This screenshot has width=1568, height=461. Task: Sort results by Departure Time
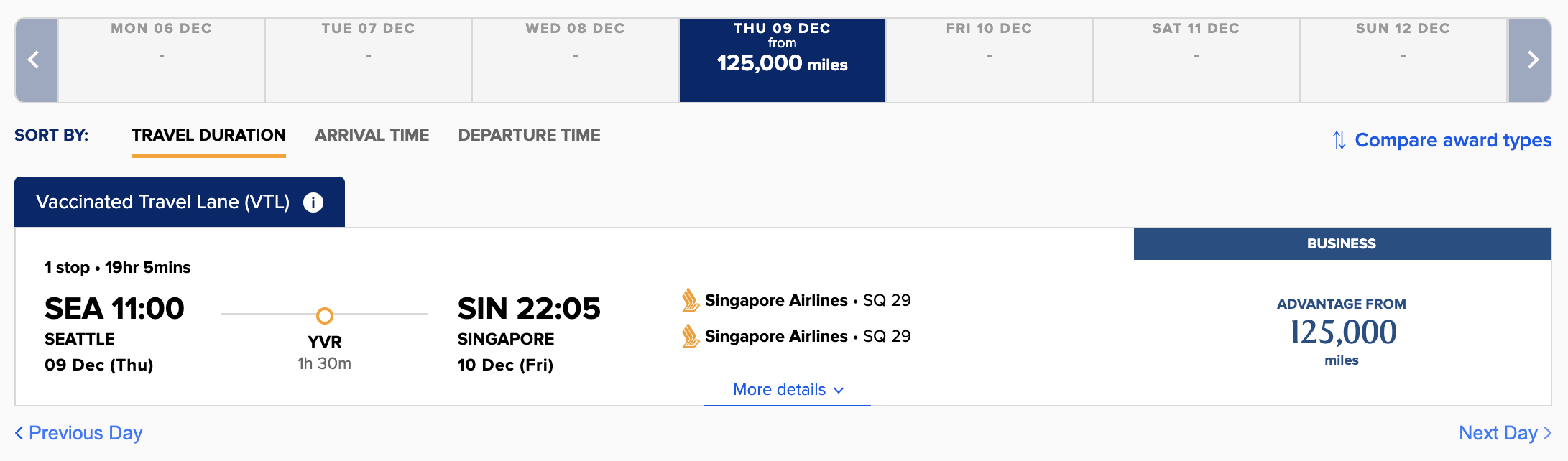click(529, 136)
